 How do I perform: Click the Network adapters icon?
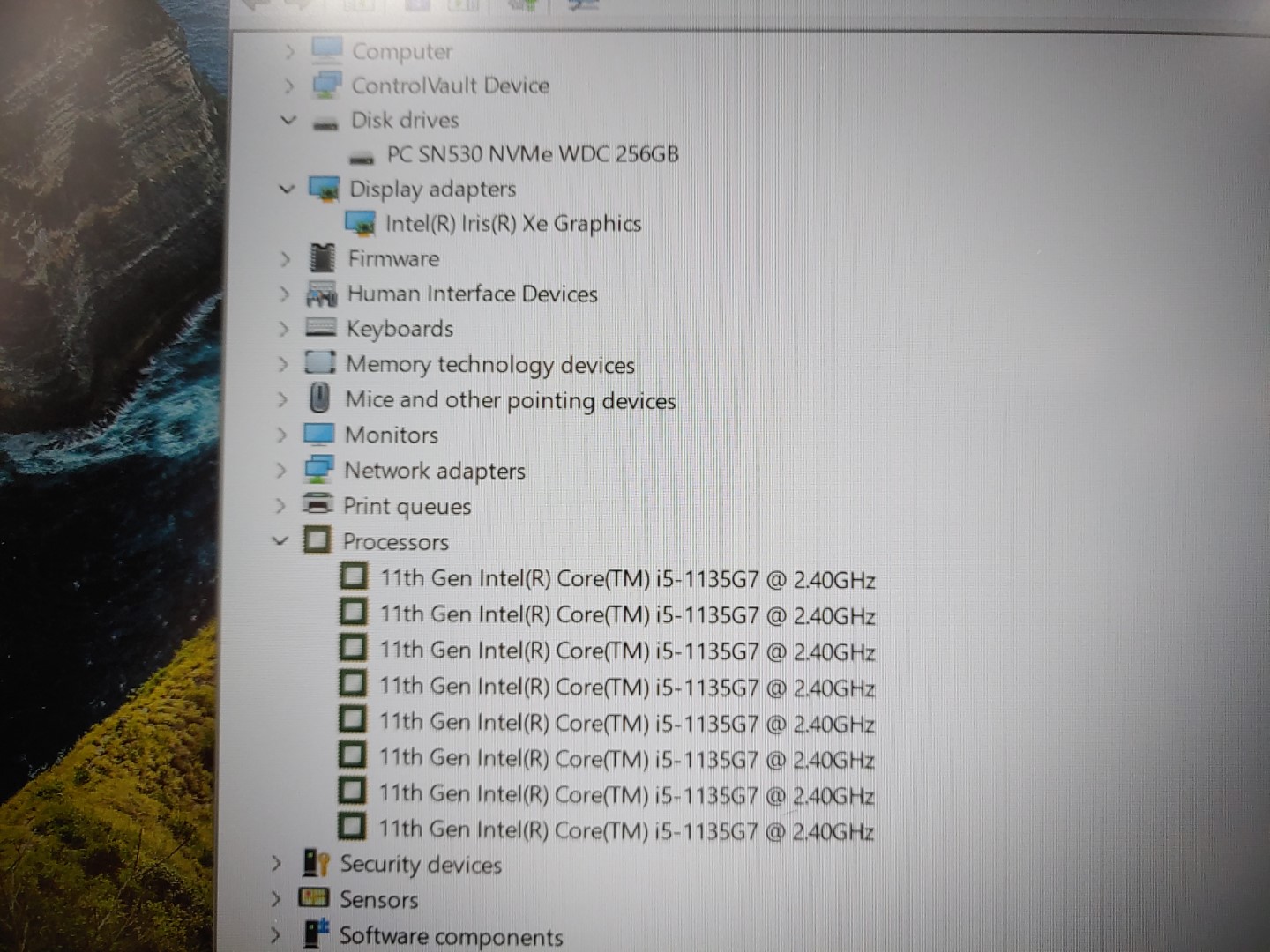(318, 470)
